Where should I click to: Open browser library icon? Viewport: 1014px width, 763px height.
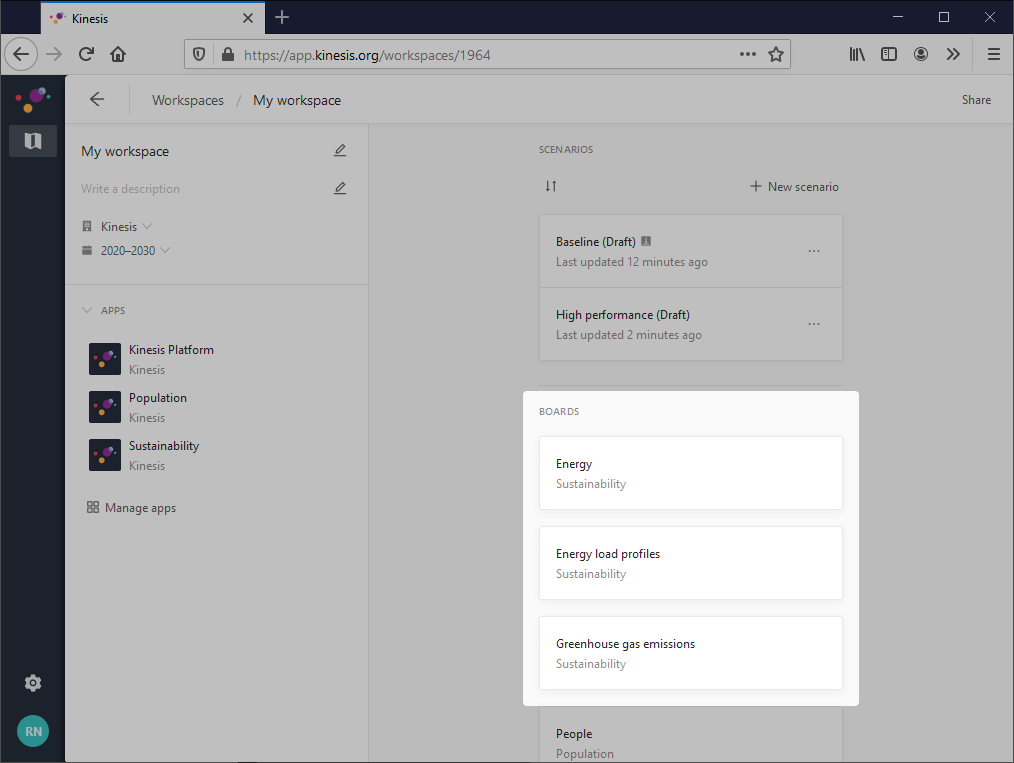857,54
